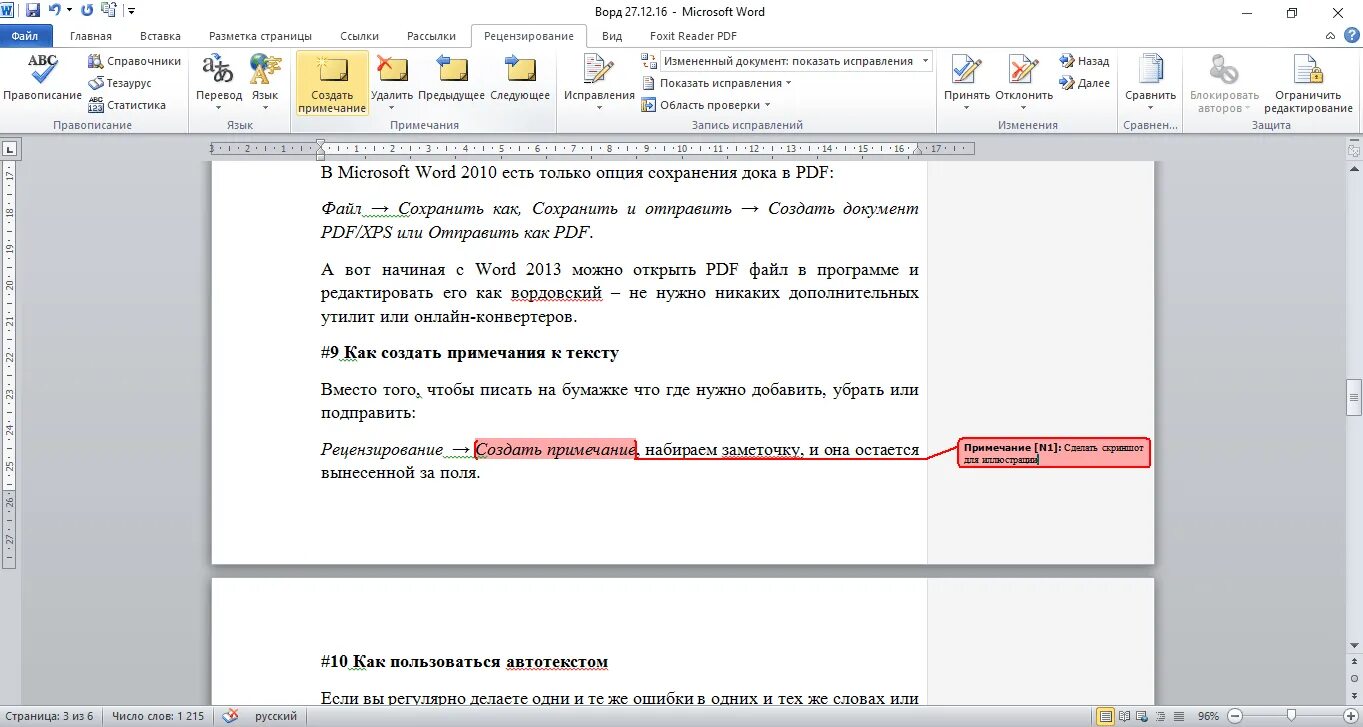Open Сравнить documents tool
This screenshot has width=1363, height=727.
click(x=1150, y=80)
